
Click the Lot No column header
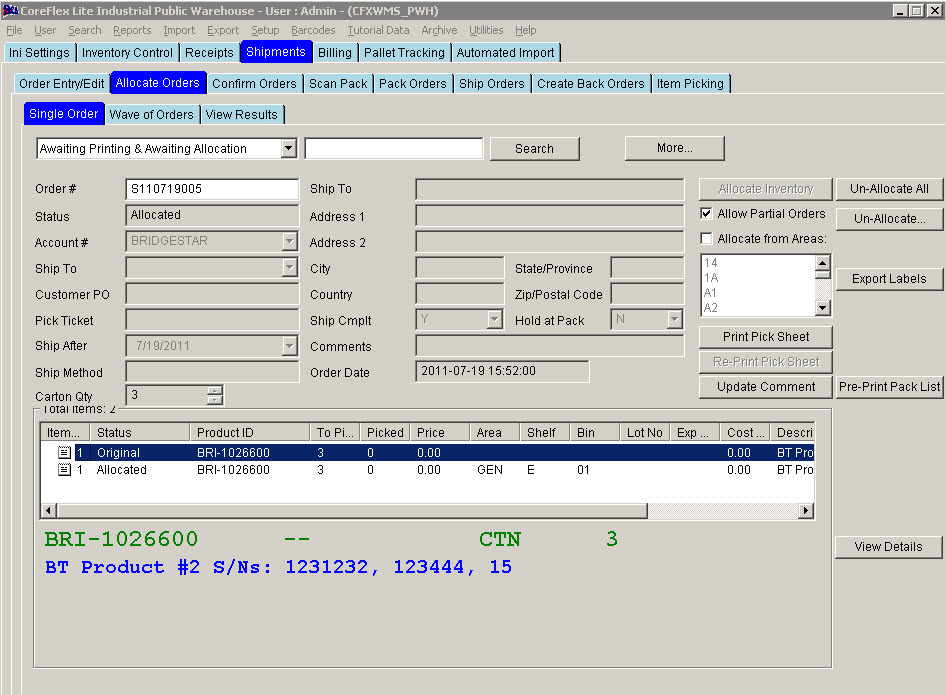(644, 433)
